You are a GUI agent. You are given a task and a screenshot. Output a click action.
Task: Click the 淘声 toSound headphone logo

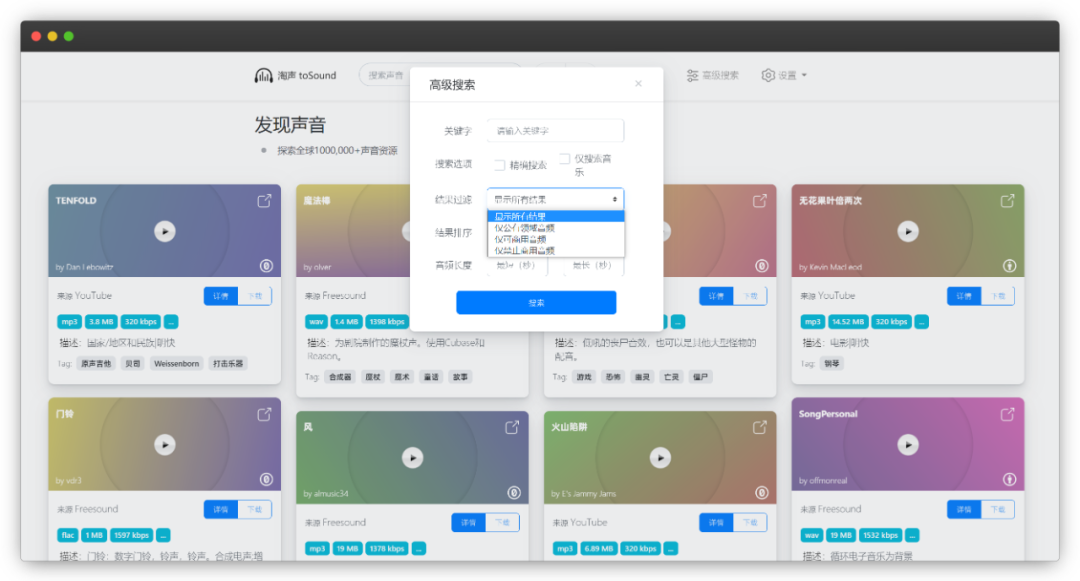262,75
